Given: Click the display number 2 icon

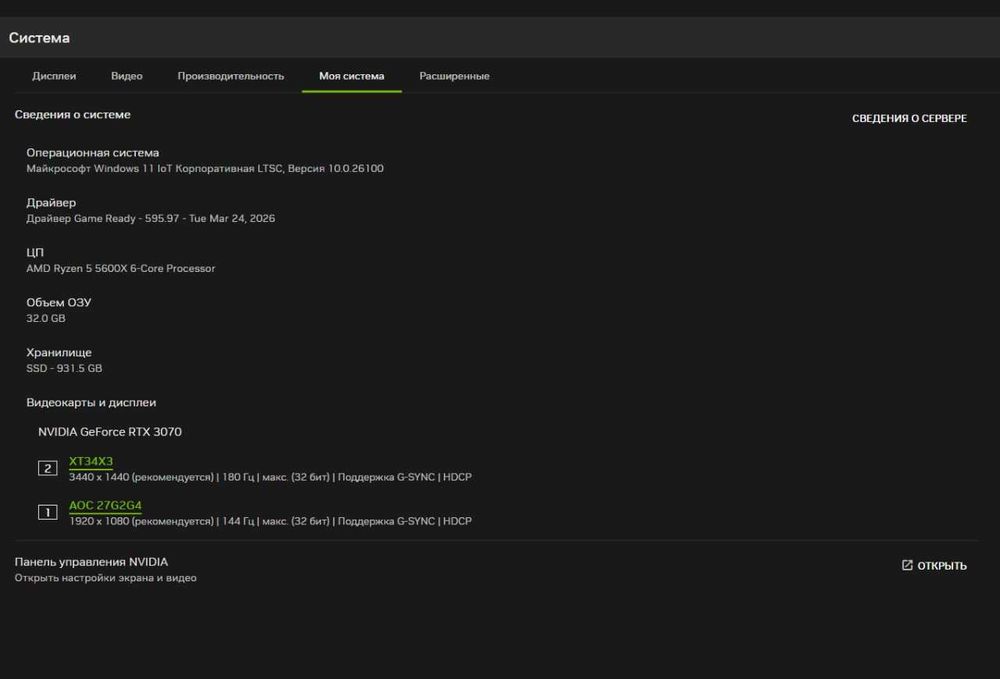Looking at the screenshot, I should (x=48, y=469).
